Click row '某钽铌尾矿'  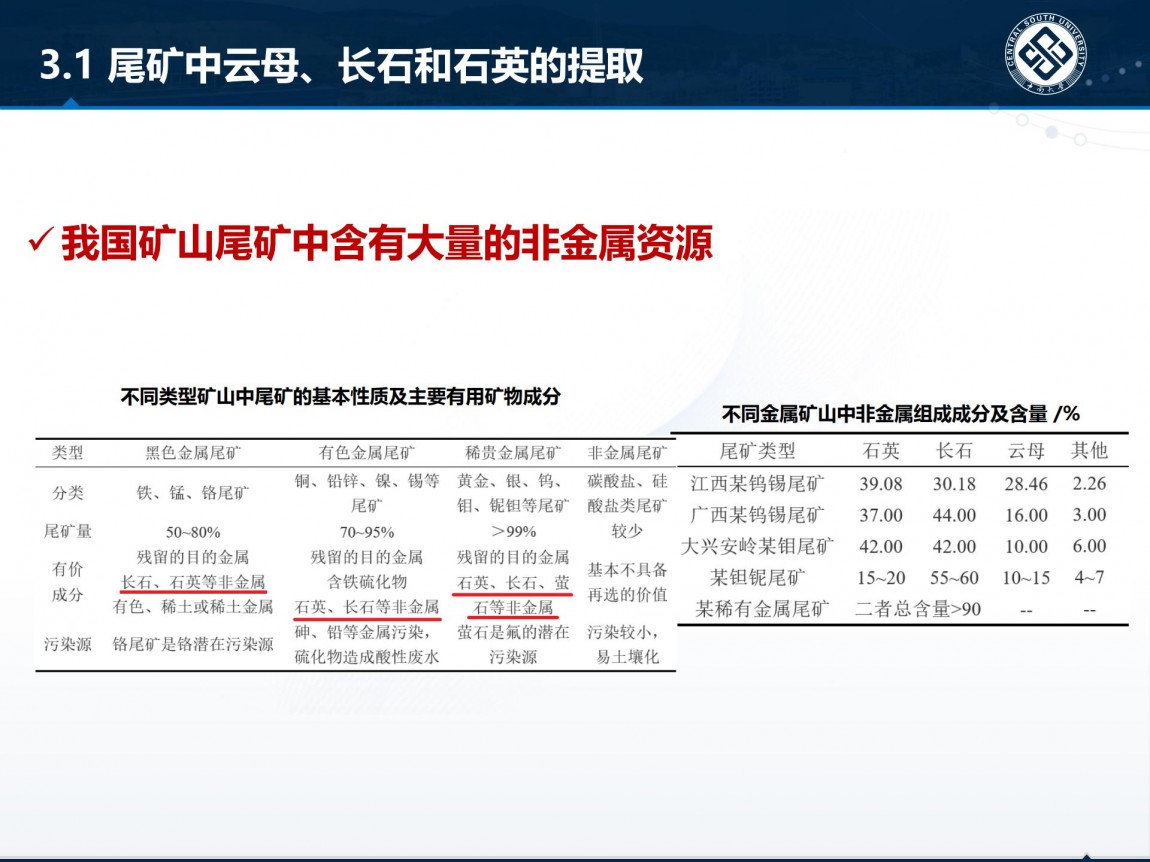(x=757, y=577)
